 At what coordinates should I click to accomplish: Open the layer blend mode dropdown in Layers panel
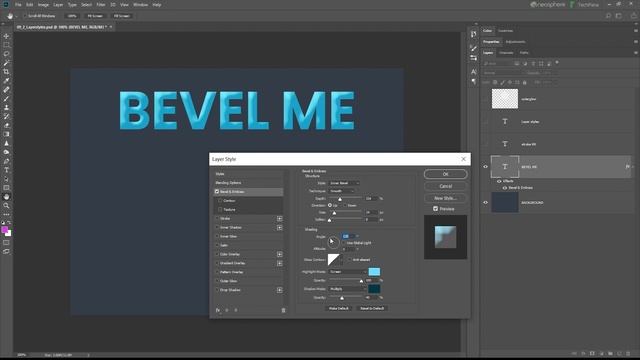click(x=502, y=73)
